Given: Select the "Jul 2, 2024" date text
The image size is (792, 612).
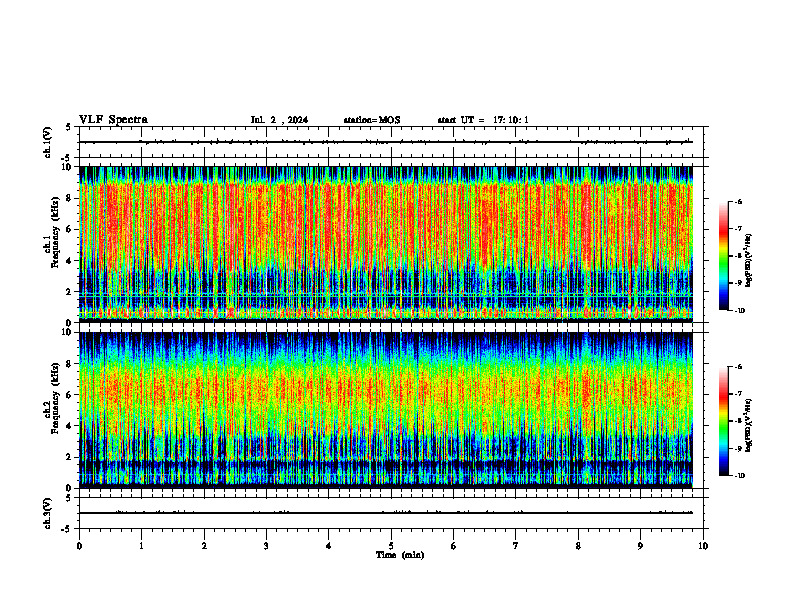Looking at the screenshot, I should tap(279, 120).
